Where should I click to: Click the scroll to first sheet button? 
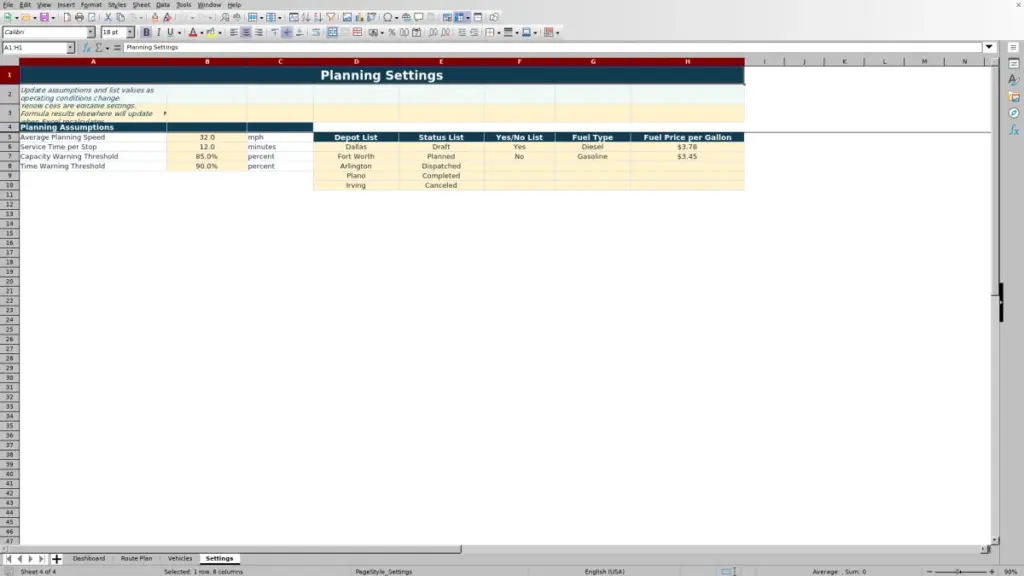8,558
